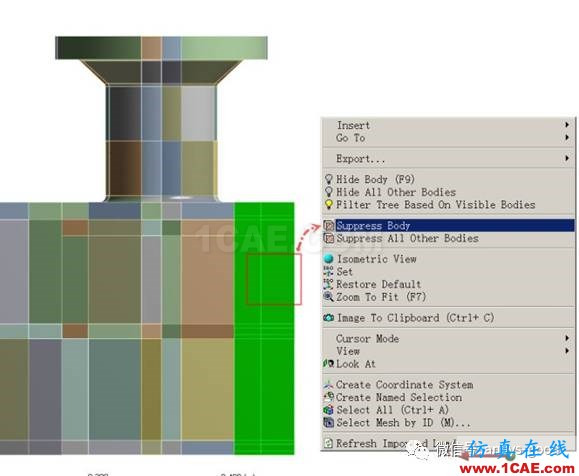
Task: Click the Refresh Imported Load icon
Action: (328, 443)
